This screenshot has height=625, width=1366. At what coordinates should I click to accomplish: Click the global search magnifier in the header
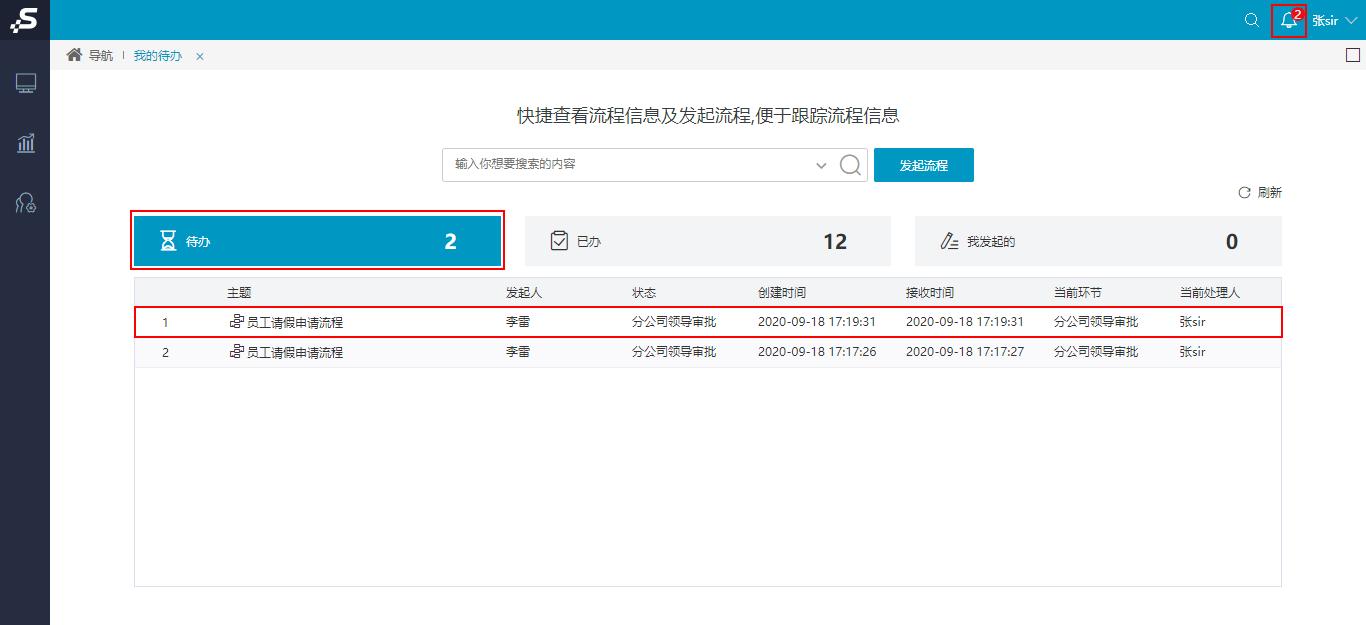click(1251, 20)
